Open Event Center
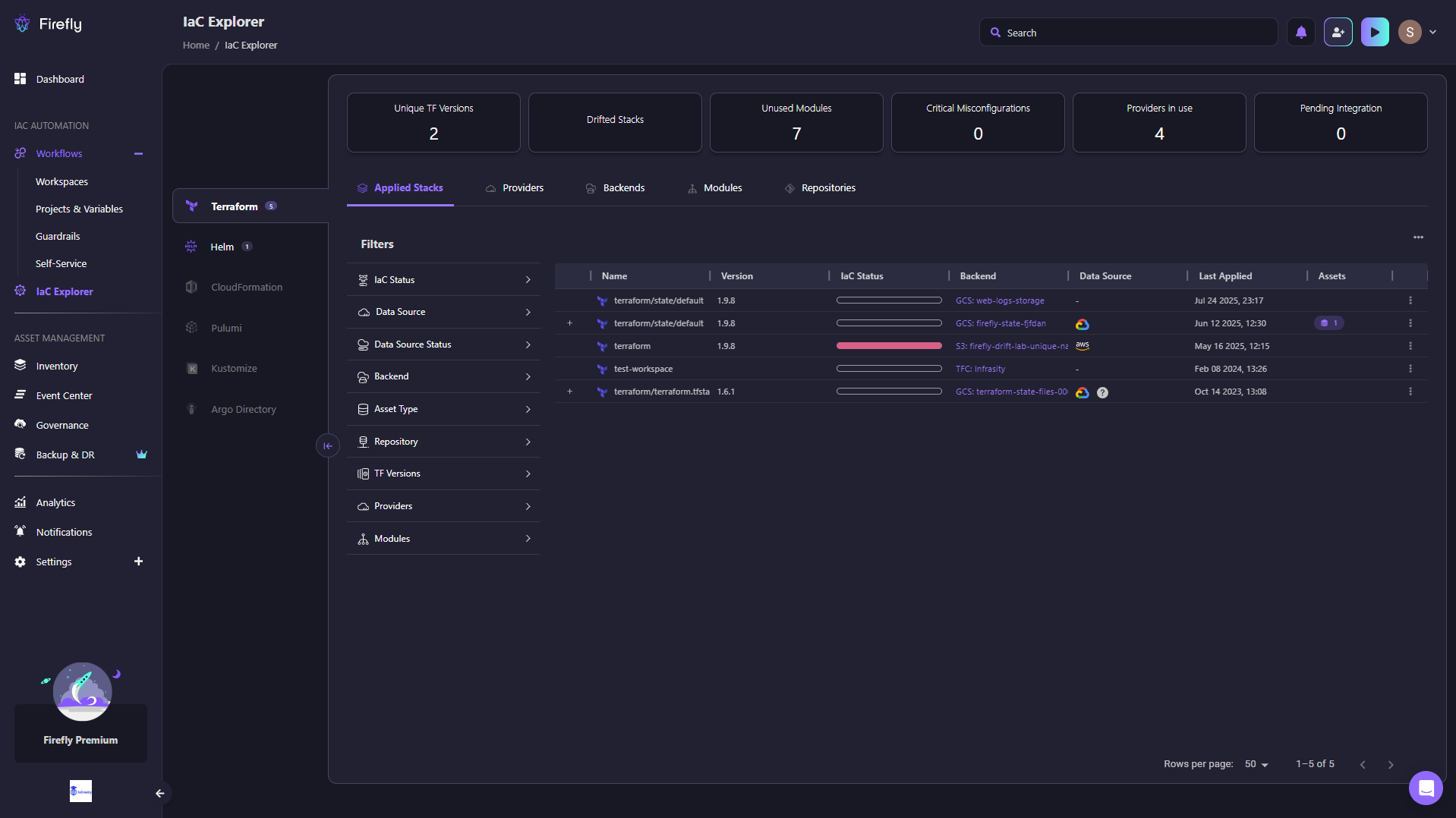Image resolution: width=1456 pixels, height=818 pixels. tap(64, 395)
